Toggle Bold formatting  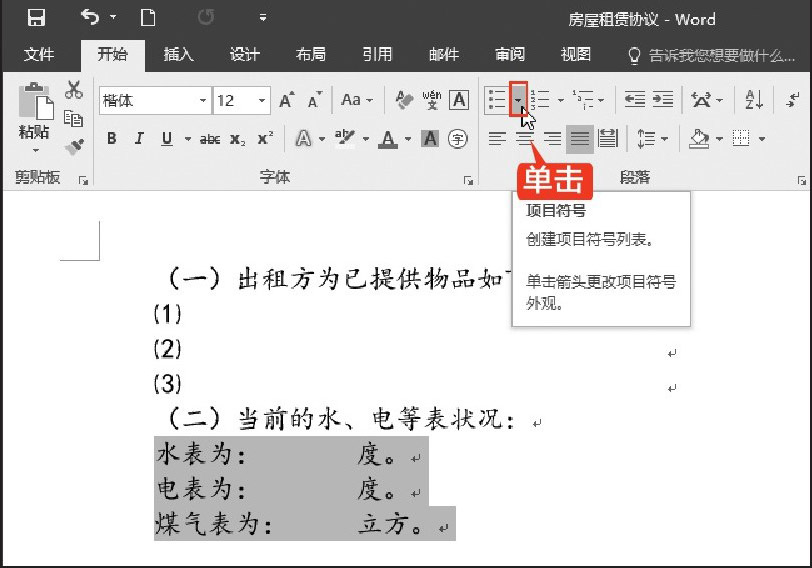click(112, 139)
